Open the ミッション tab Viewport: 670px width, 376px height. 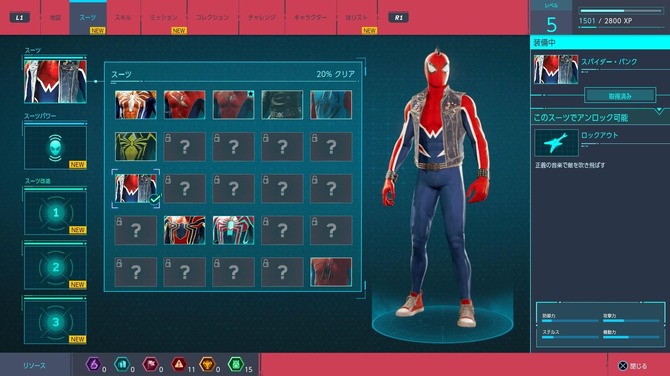click(164, 18)
